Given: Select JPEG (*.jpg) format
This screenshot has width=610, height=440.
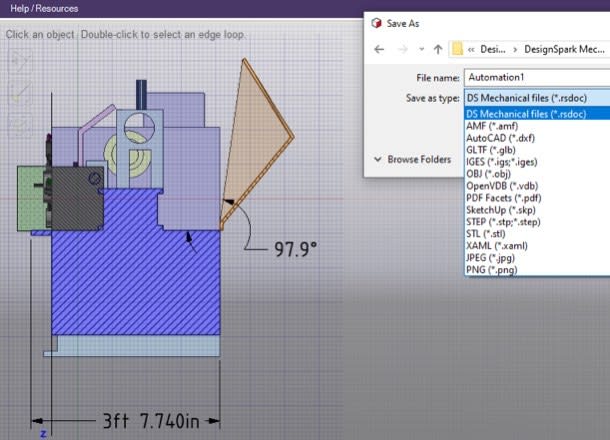Looking at the screenshot, I should tap(537, 258).
